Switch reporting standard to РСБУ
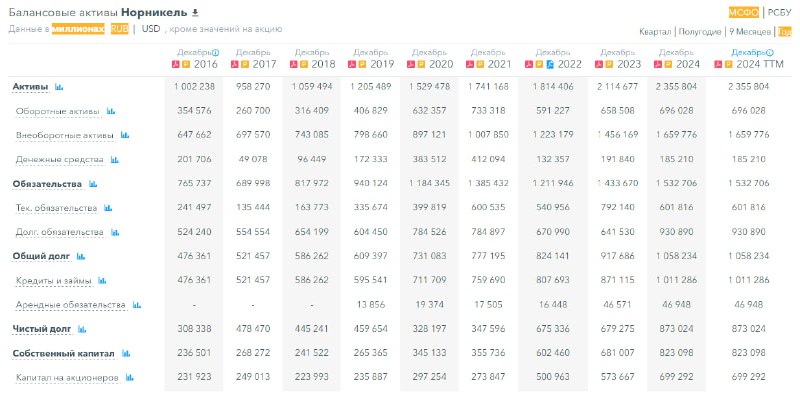The height and width of the screenshot is (394, 800). 780,13
